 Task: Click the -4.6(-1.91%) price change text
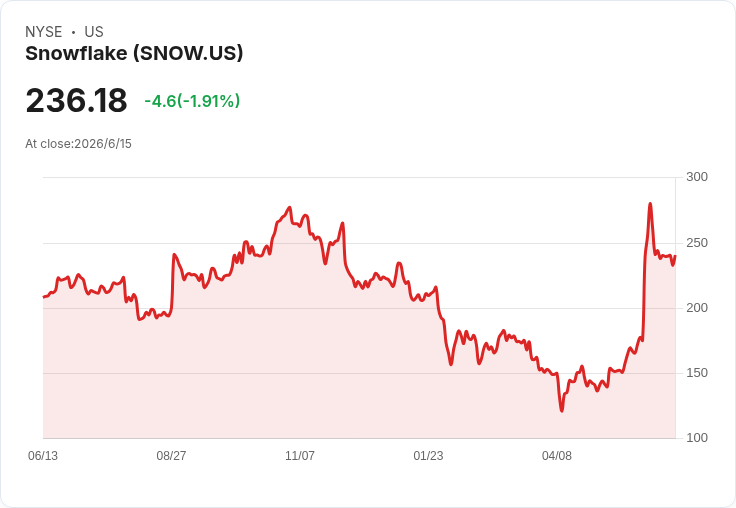pos(192,100)
